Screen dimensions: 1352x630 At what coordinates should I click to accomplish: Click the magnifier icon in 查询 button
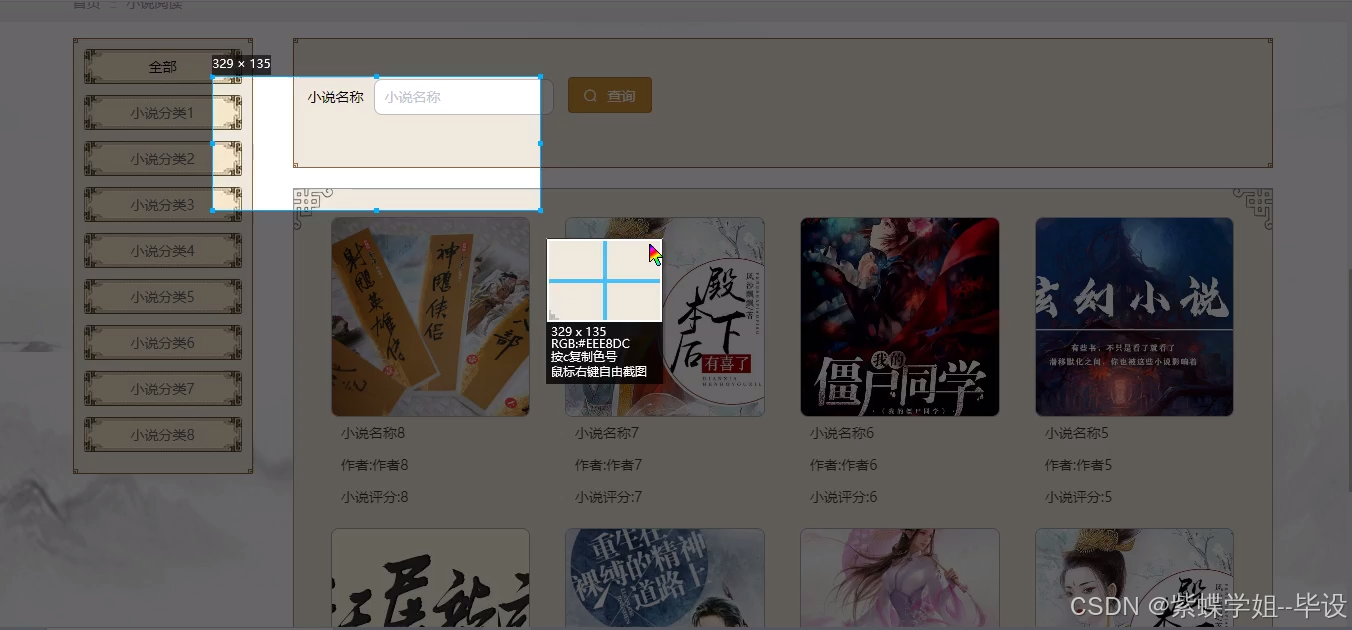590,96
